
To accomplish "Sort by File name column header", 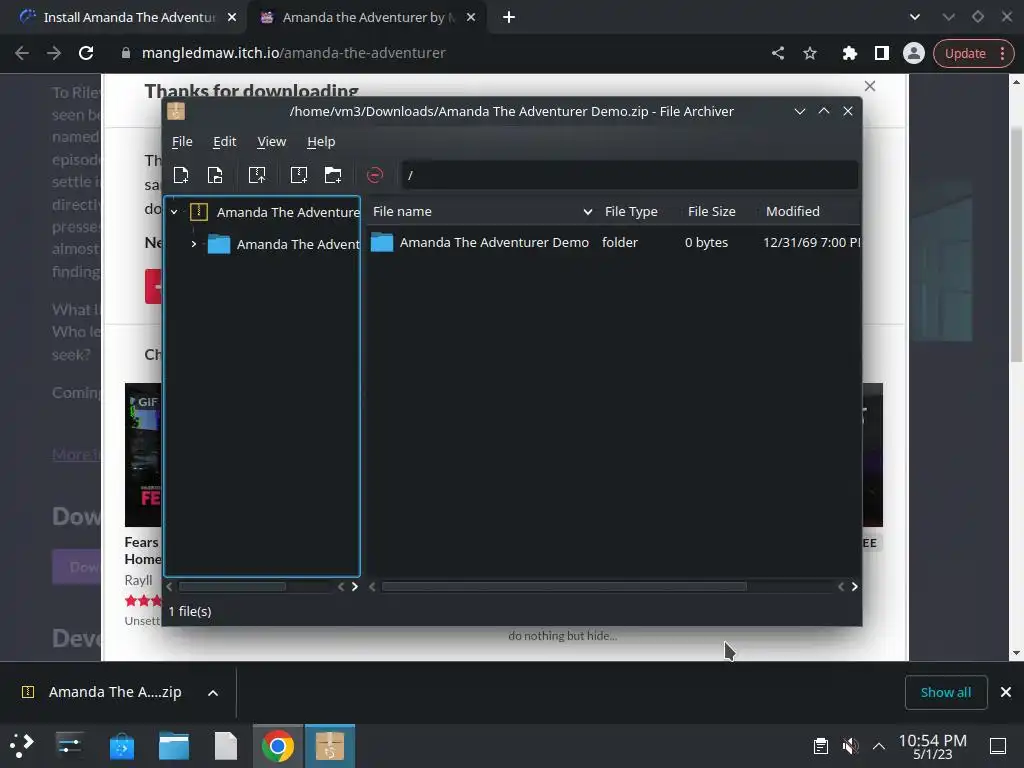I will 481,212.
